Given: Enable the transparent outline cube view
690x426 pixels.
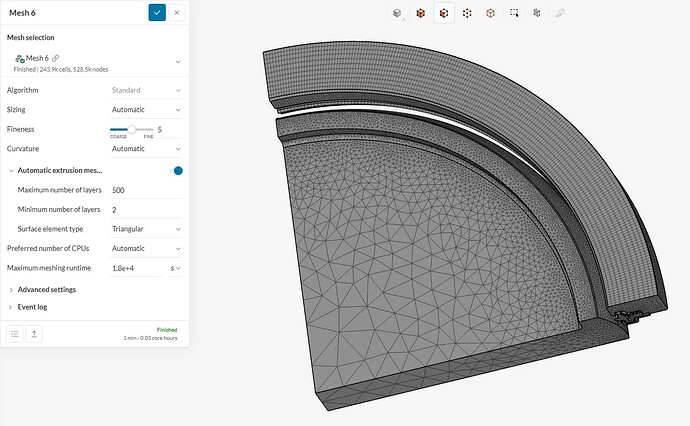Looking at the screenshot, I should [x=490, y=13].
